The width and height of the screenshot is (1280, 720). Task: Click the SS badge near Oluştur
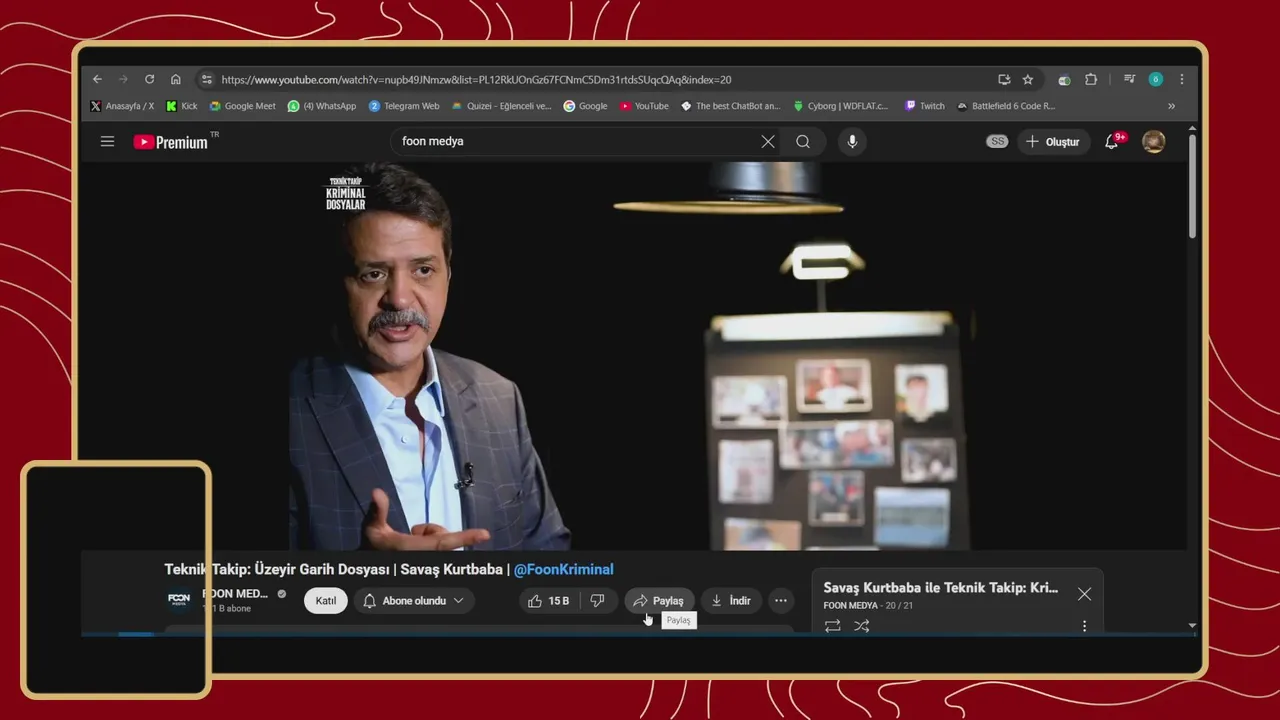997,141
